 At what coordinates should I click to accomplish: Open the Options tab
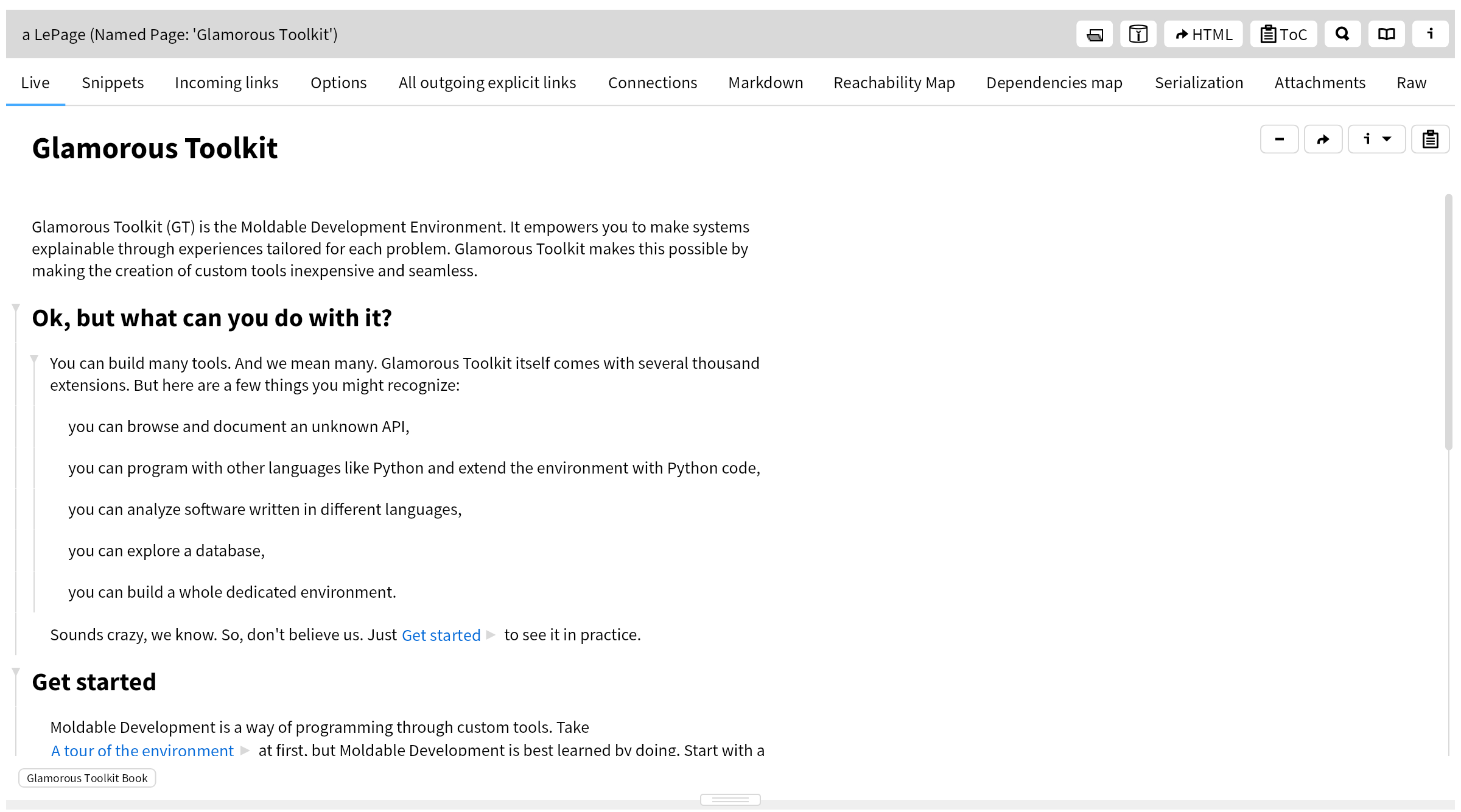point(338,83)
